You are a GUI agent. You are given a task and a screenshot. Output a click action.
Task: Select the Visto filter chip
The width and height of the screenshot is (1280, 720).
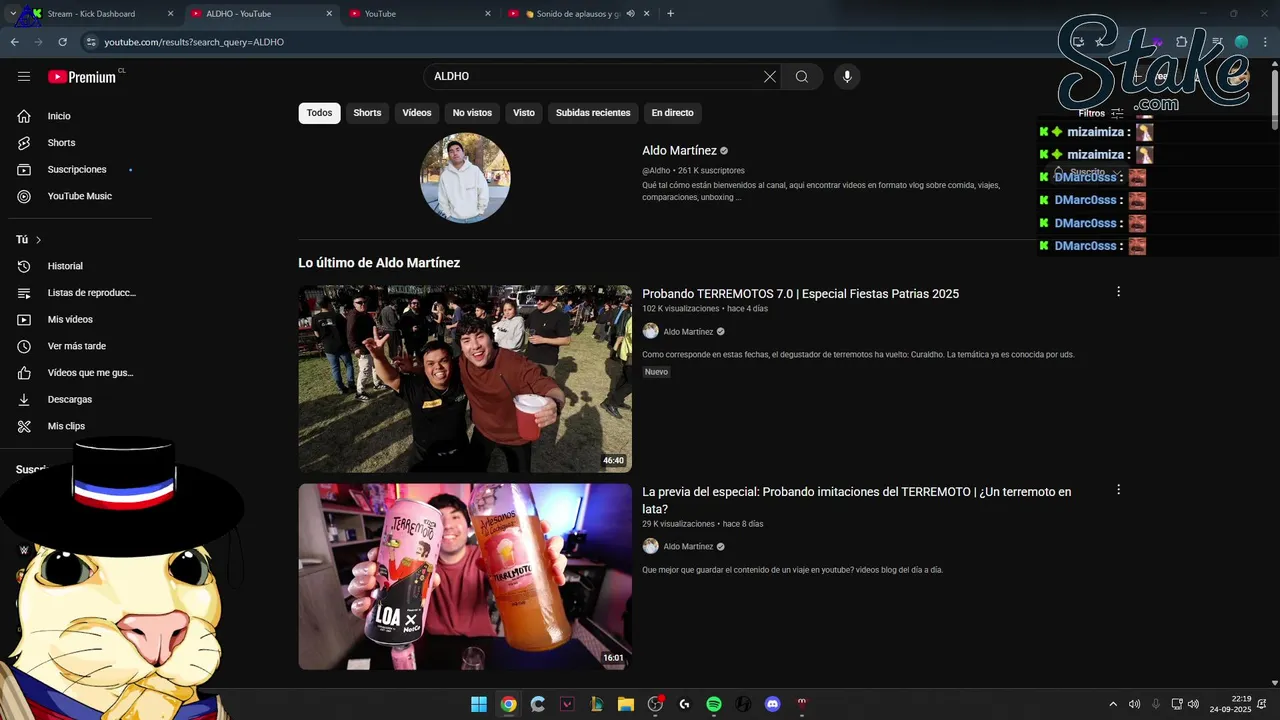click(x=524, y=113)
